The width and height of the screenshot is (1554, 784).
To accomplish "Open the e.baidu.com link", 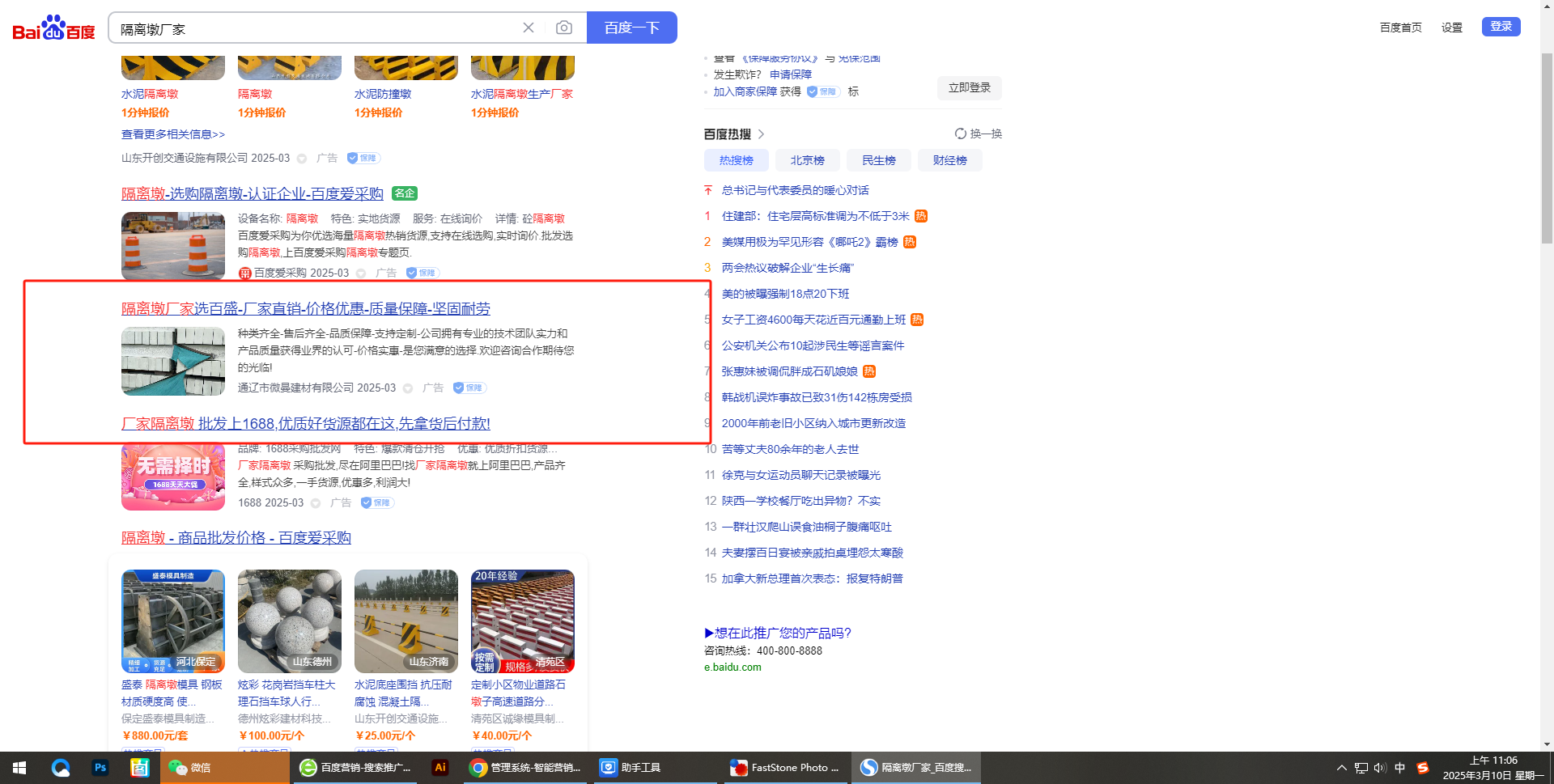I will pyautogui.click(x=732, y=667).
